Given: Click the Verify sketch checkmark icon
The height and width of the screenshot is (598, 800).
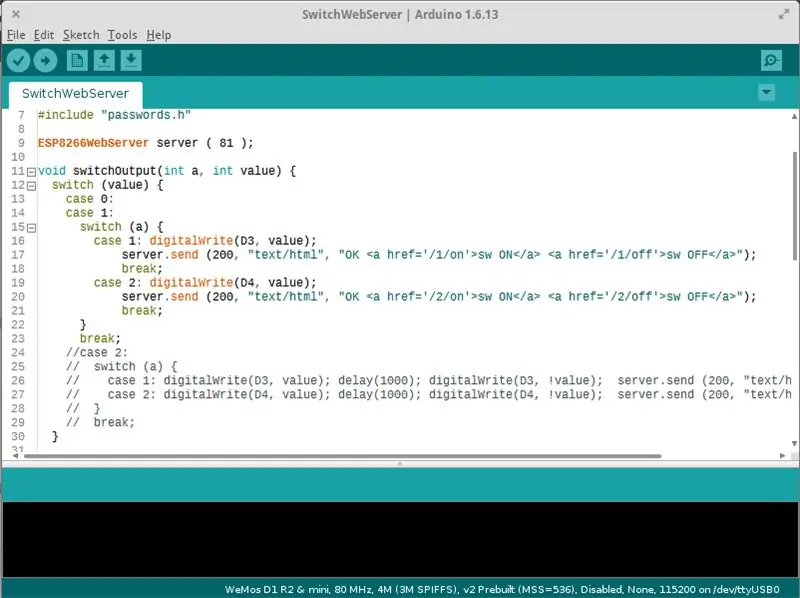Looking at the screenshot, I should pos(18,61).
